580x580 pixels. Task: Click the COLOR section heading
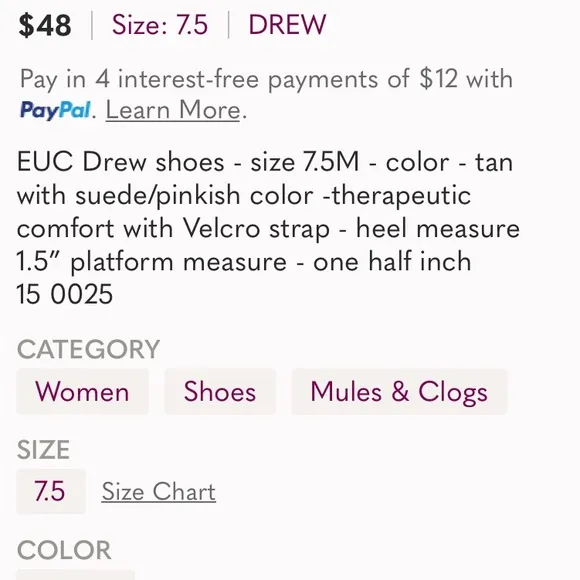point(64,550)
